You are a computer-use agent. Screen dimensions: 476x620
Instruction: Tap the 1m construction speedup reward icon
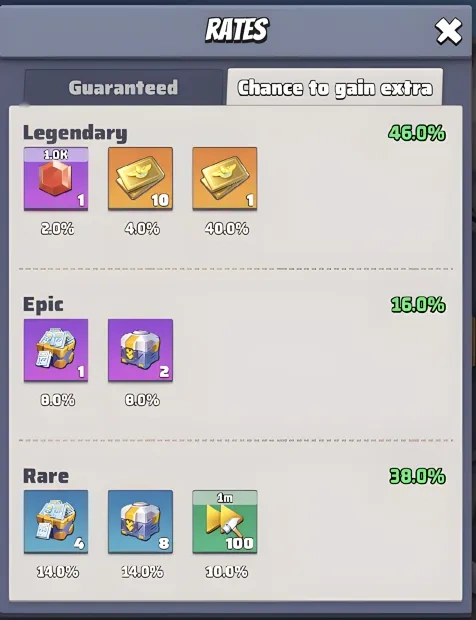[x=225, y=522]
